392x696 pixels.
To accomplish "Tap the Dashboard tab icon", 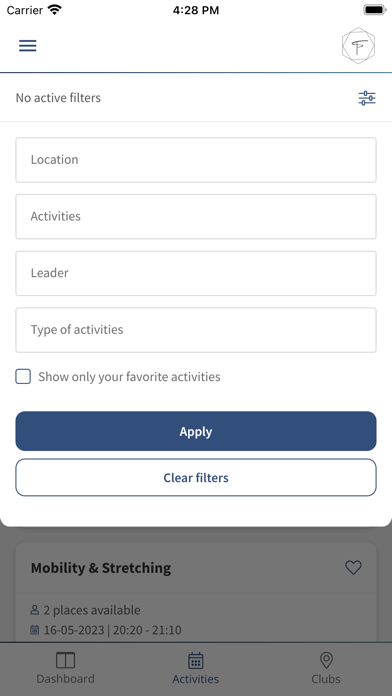I will click(x=65, y=660).
